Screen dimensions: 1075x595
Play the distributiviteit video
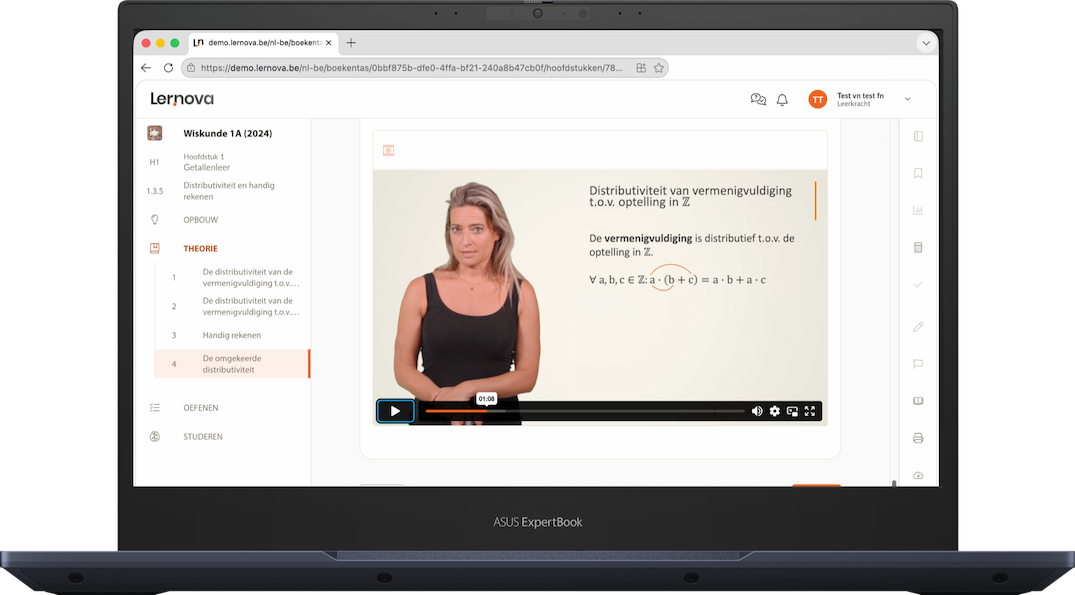[x=395, y=411]
